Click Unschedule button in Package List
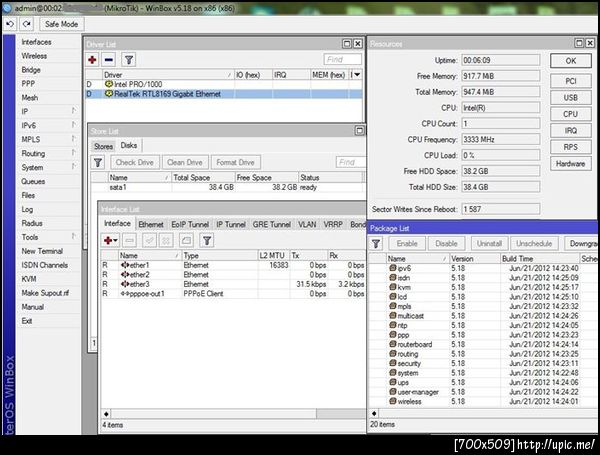 tap(534, 244)
